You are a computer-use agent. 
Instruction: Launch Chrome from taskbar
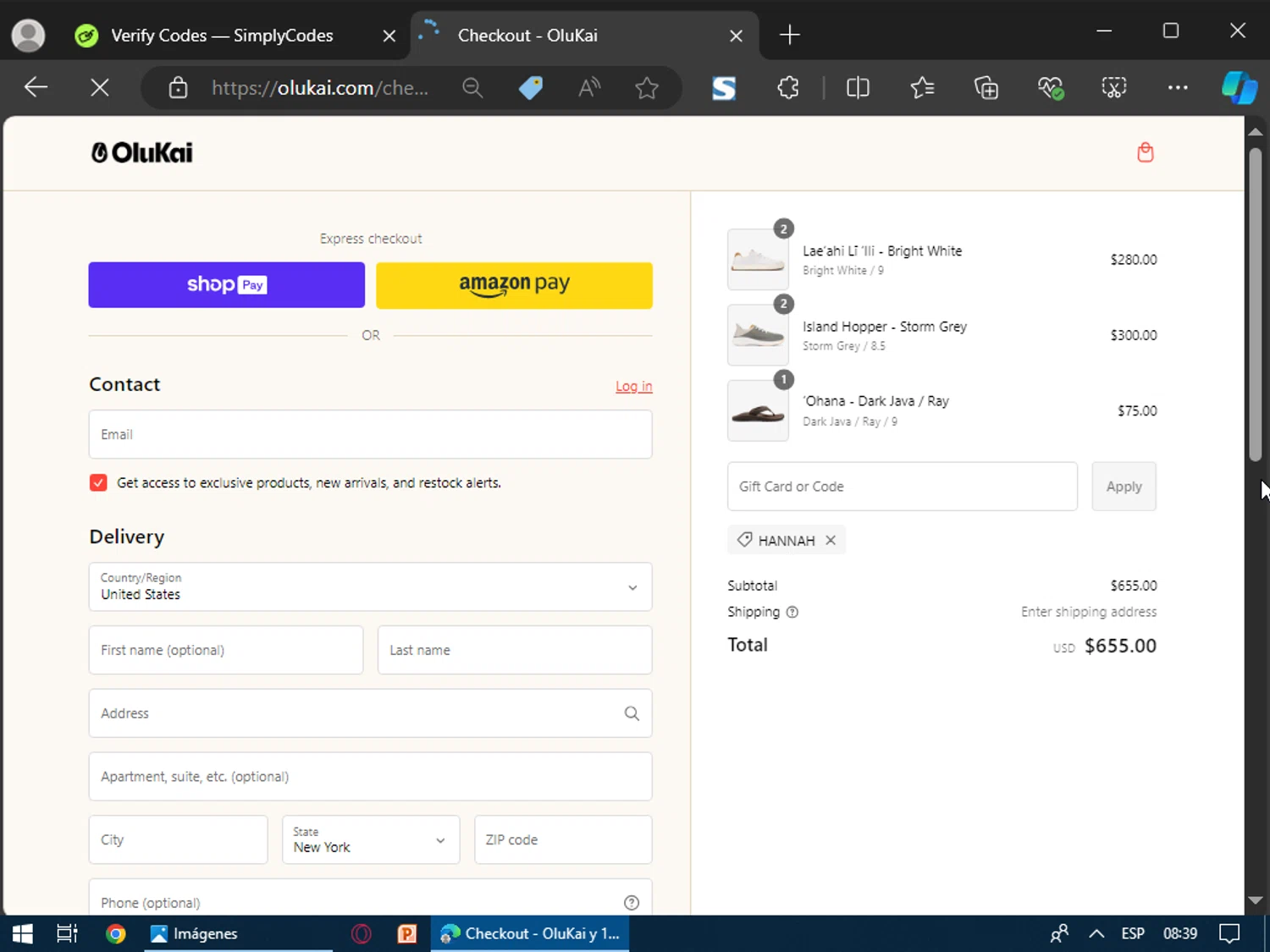(x=116, y=933)
